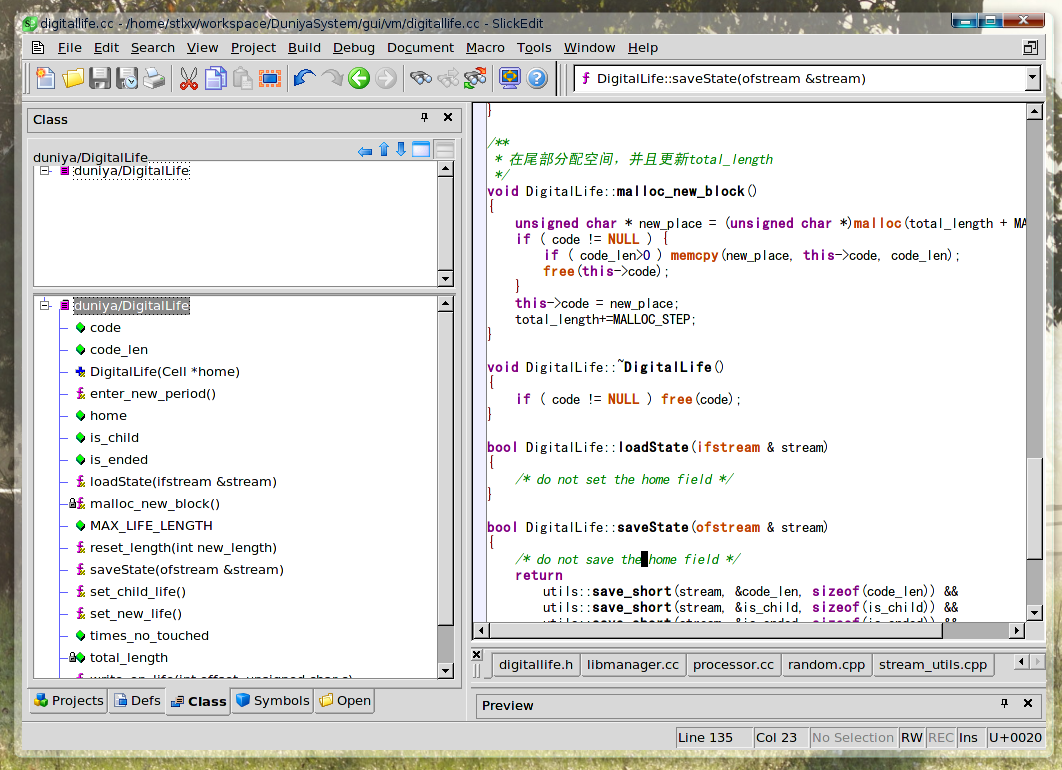The image size is (1062, 770).
Task: Click the grey split-pane icon in Class panel
Action: 445,150
